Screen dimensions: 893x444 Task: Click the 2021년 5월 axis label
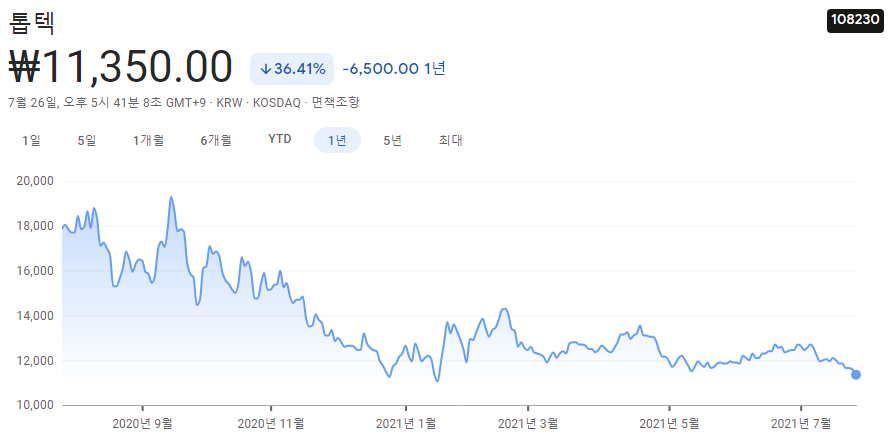[669, 424]
